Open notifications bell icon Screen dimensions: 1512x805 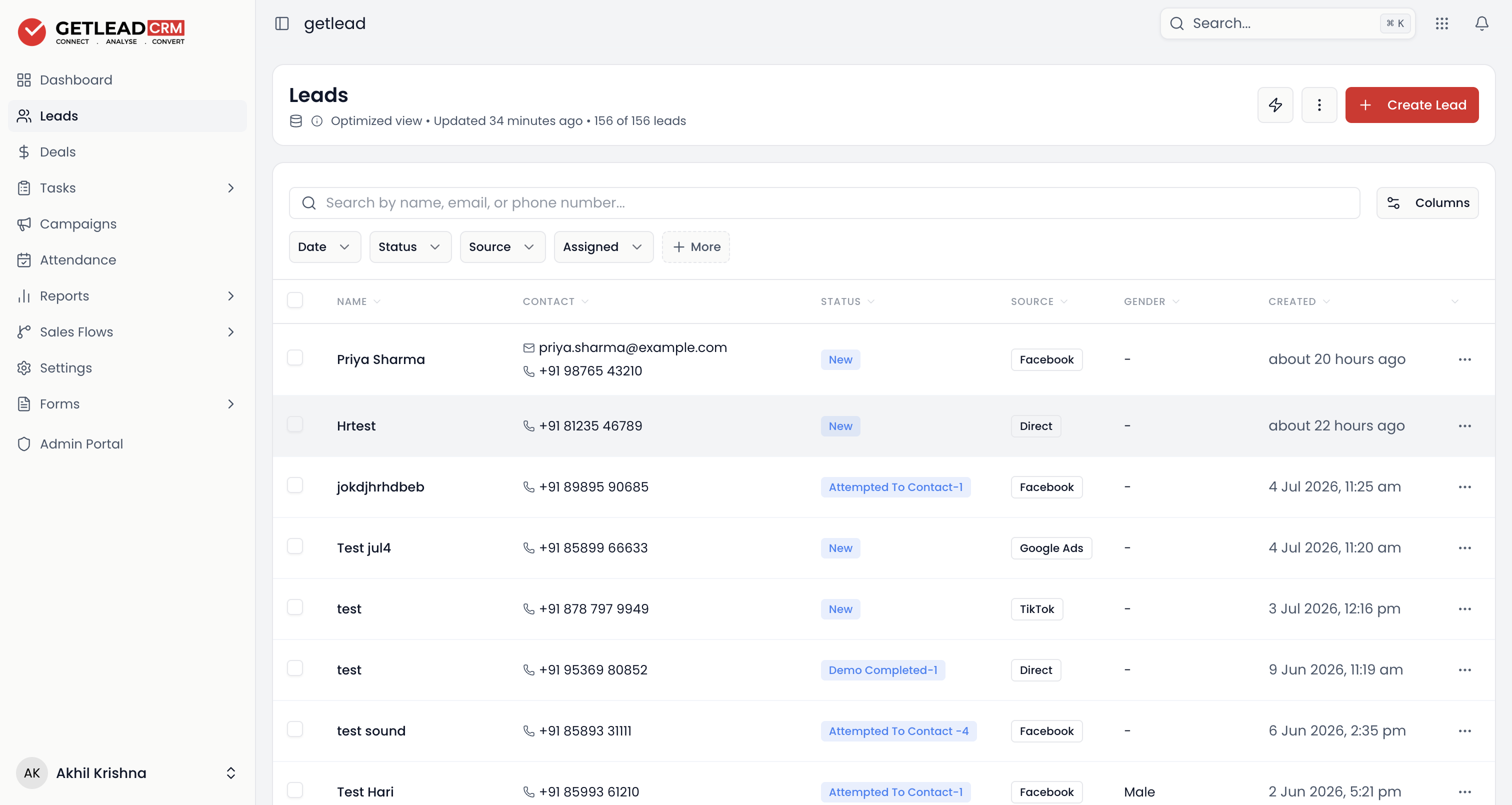tap(1481, 23)
